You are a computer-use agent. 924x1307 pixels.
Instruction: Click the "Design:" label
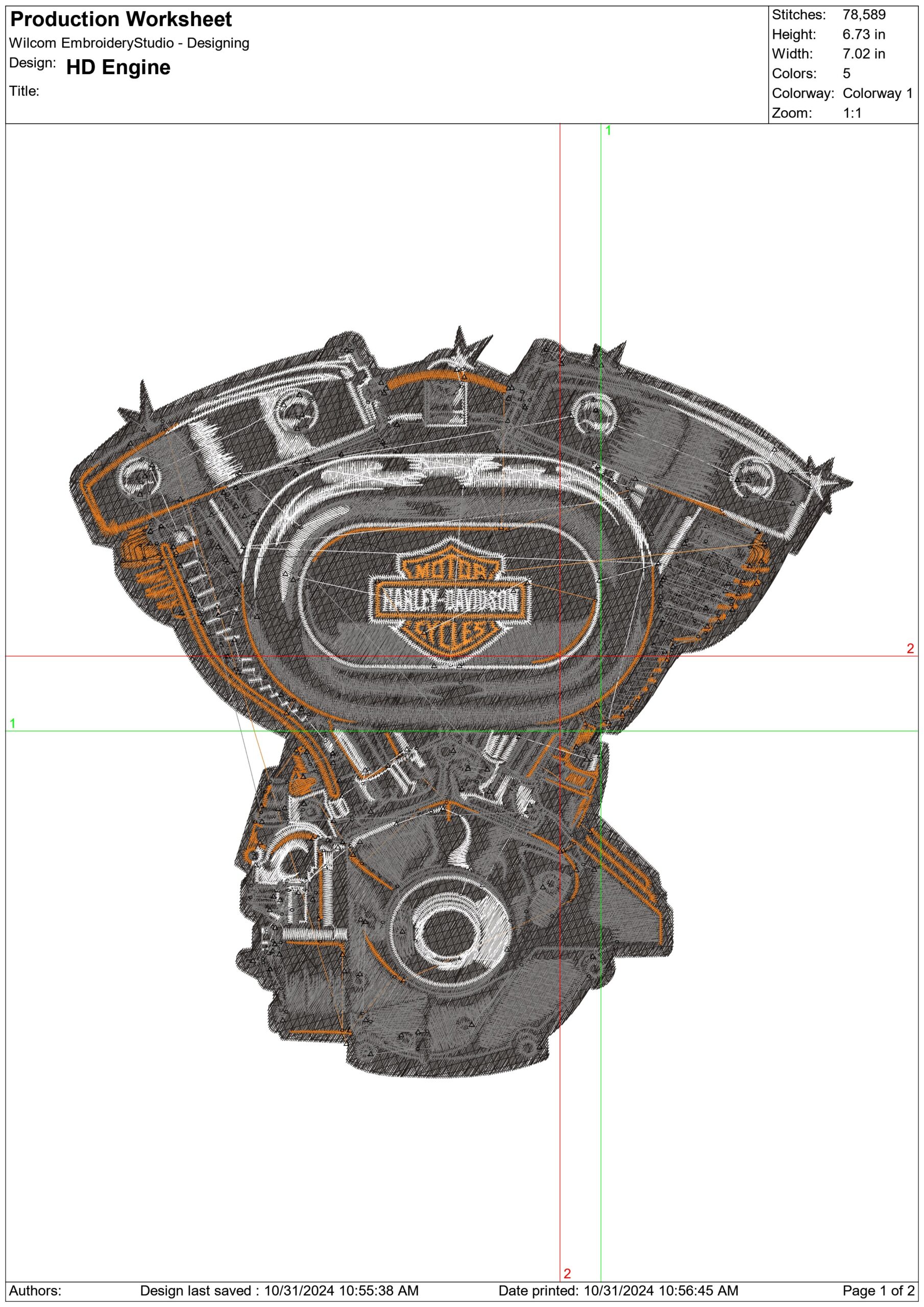coord(33,63)
